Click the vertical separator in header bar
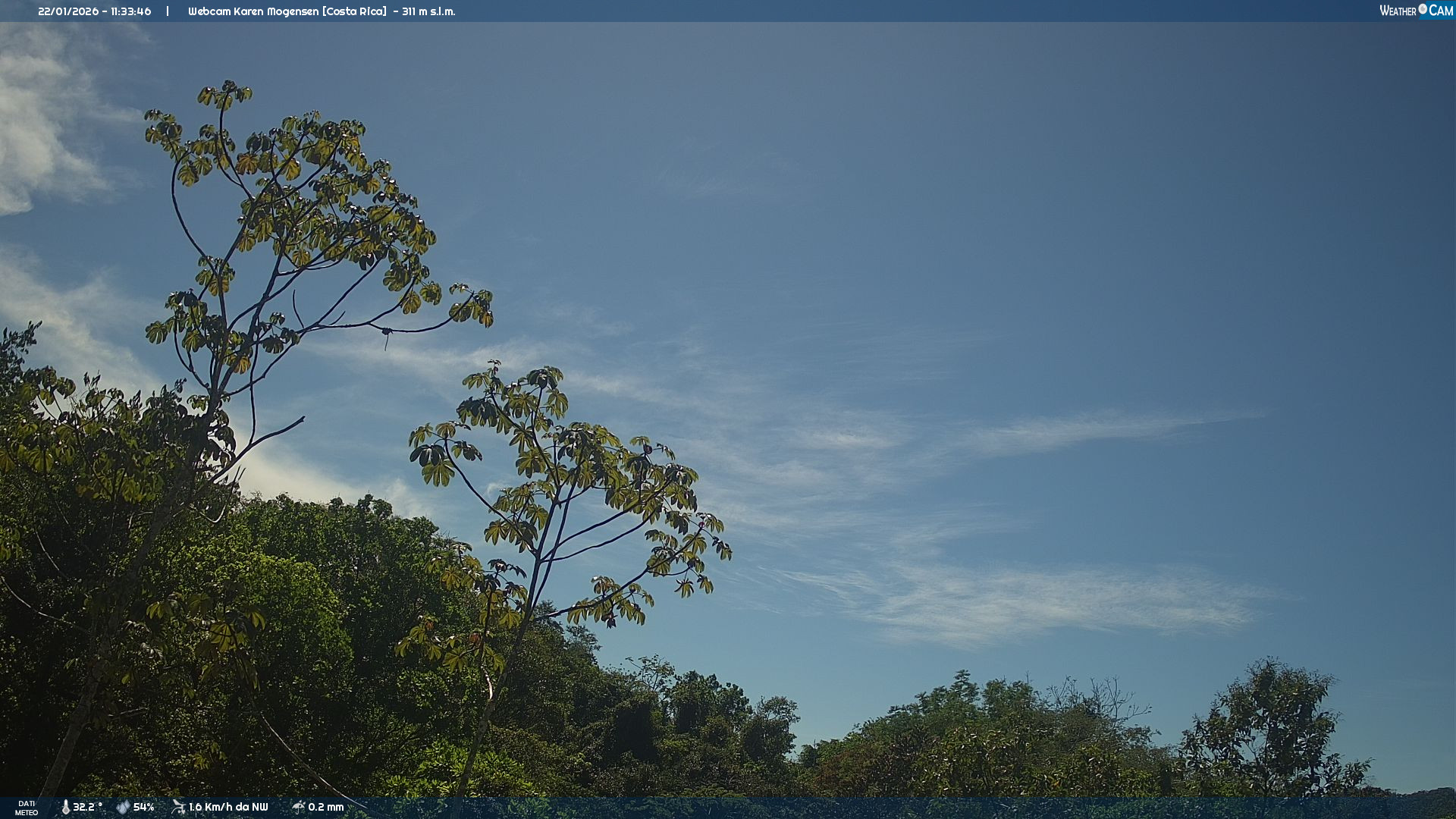 tap(168, 11)
